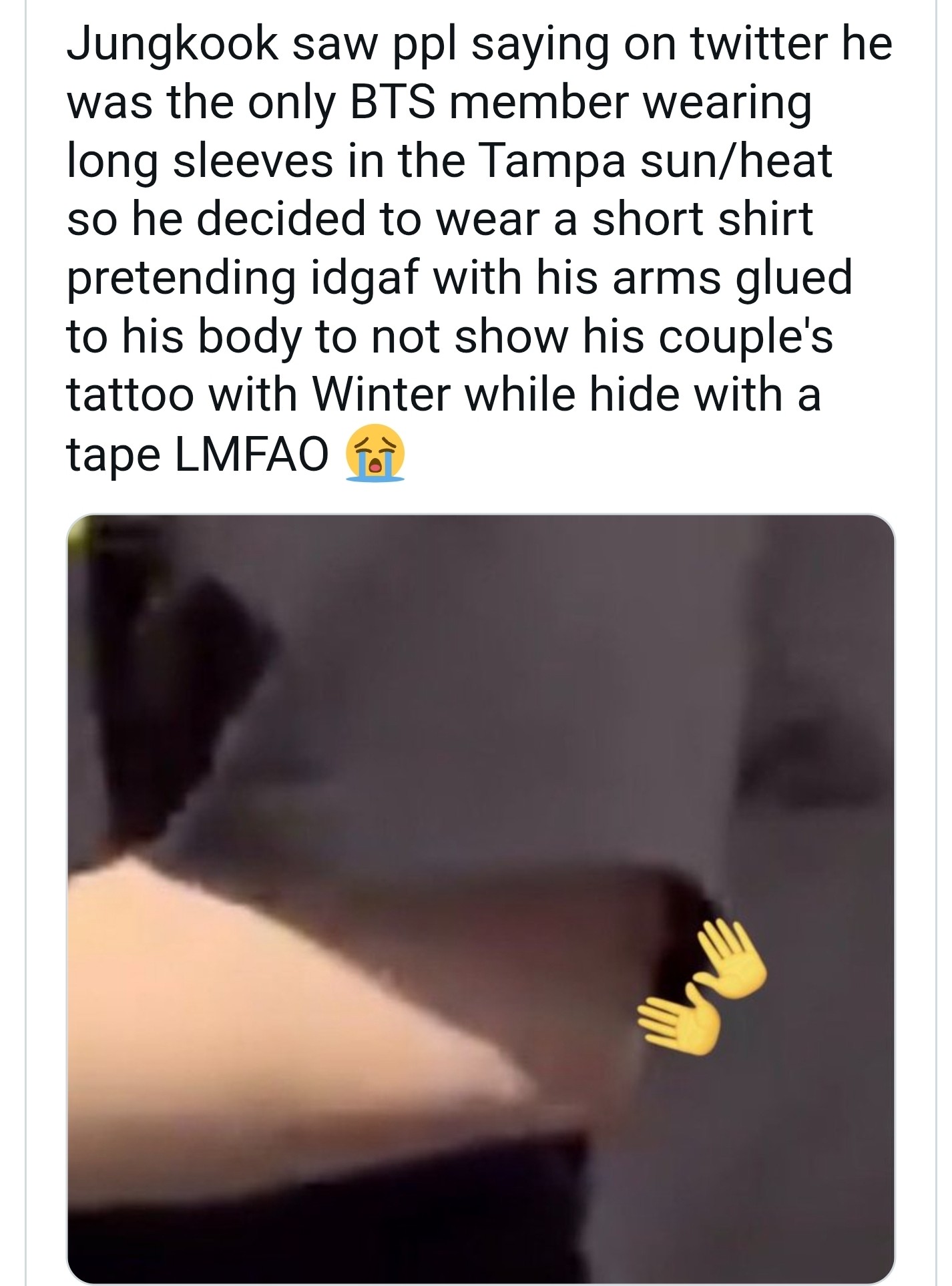Click the word "Jungkook" in the tweet

point(172,45)
